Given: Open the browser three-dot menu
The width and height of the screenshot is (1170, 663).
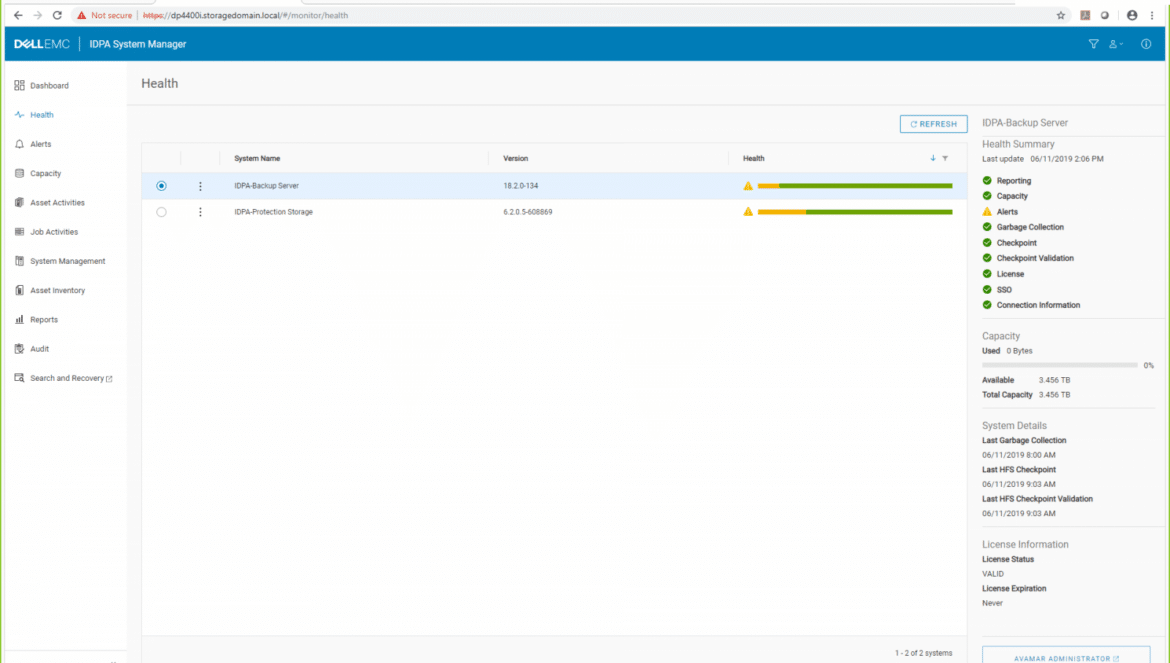Looking at the screenshot, I should tap(1152, 15).
